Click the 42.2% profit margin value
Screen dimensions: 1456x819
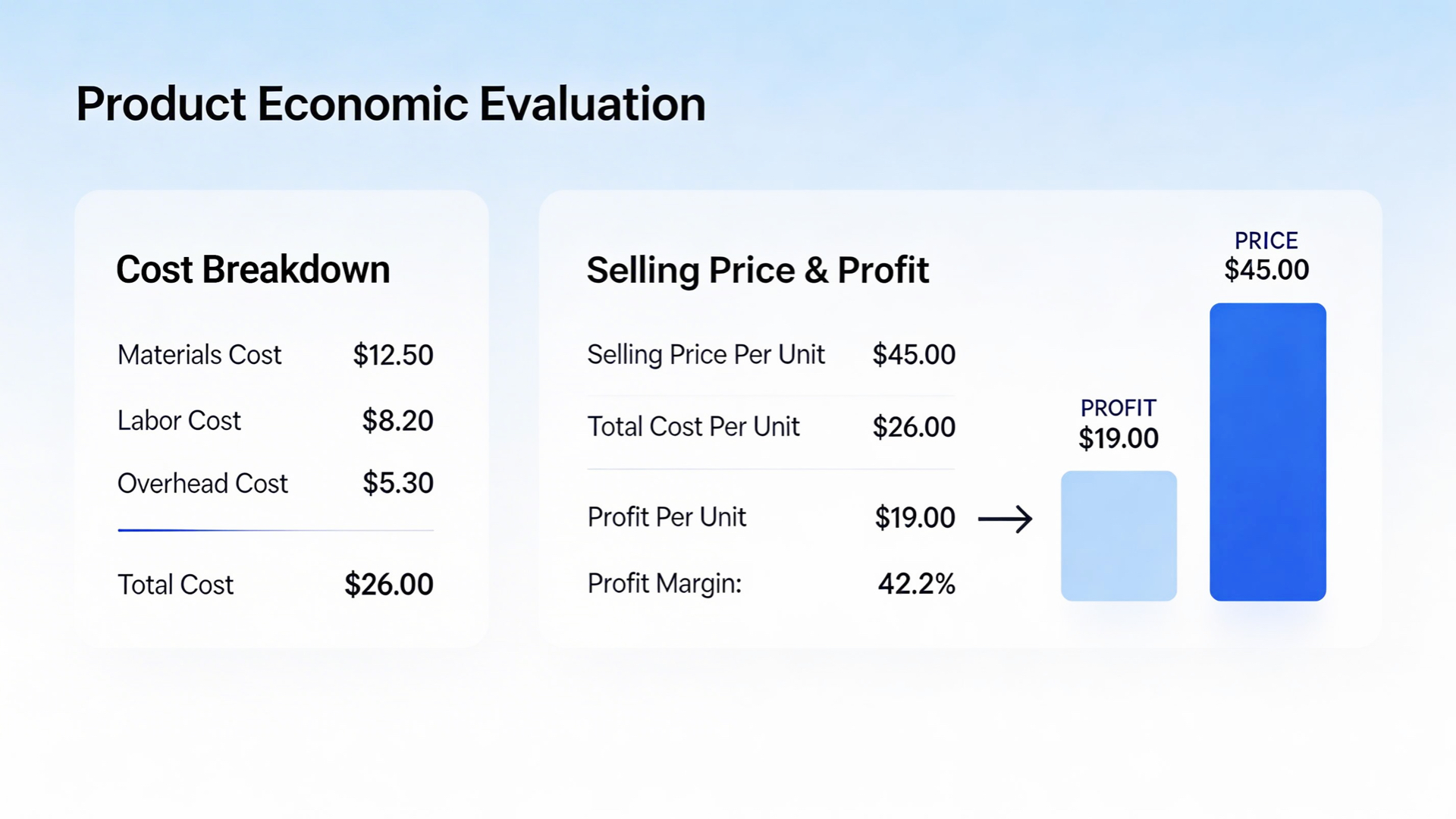pyautogui.click(x=916, y=584)
